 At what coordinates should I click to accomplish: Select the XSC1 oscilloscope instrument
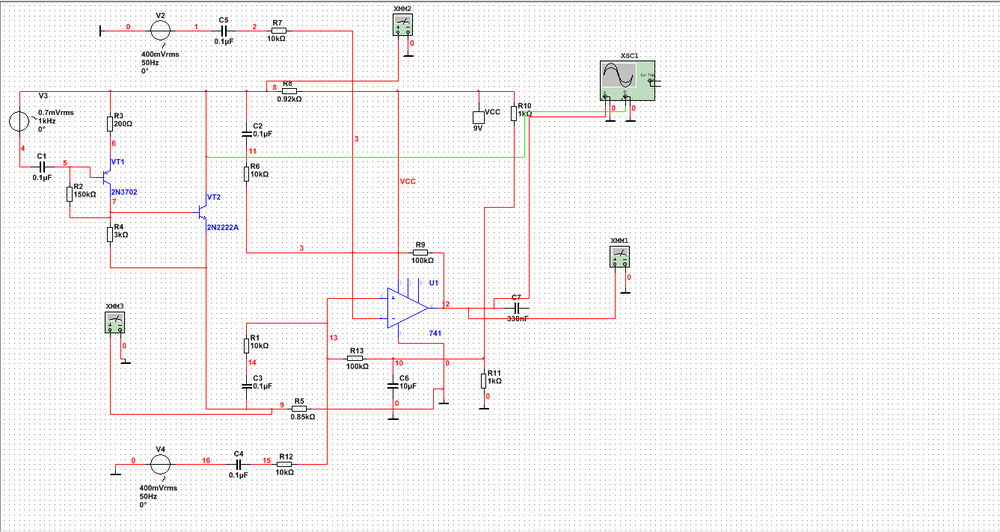point(628,80)
